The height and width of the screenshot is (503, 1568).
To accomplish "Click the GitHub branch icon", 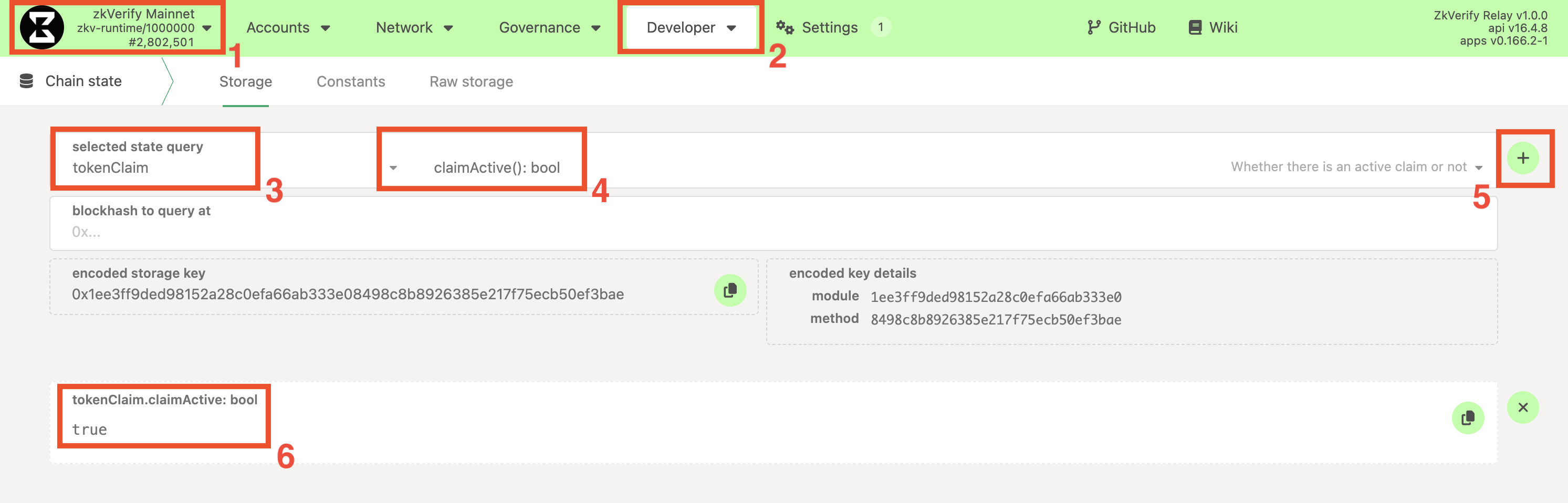I will pyautogui.click(x=1093, y=27).
